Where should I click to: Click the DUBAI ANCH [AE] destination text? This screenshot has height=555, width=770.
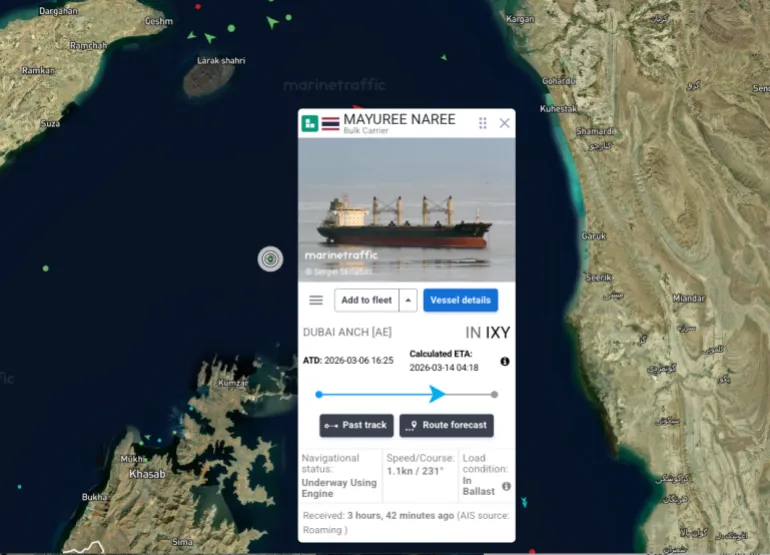pyautogui.click(x=347, y=333)
